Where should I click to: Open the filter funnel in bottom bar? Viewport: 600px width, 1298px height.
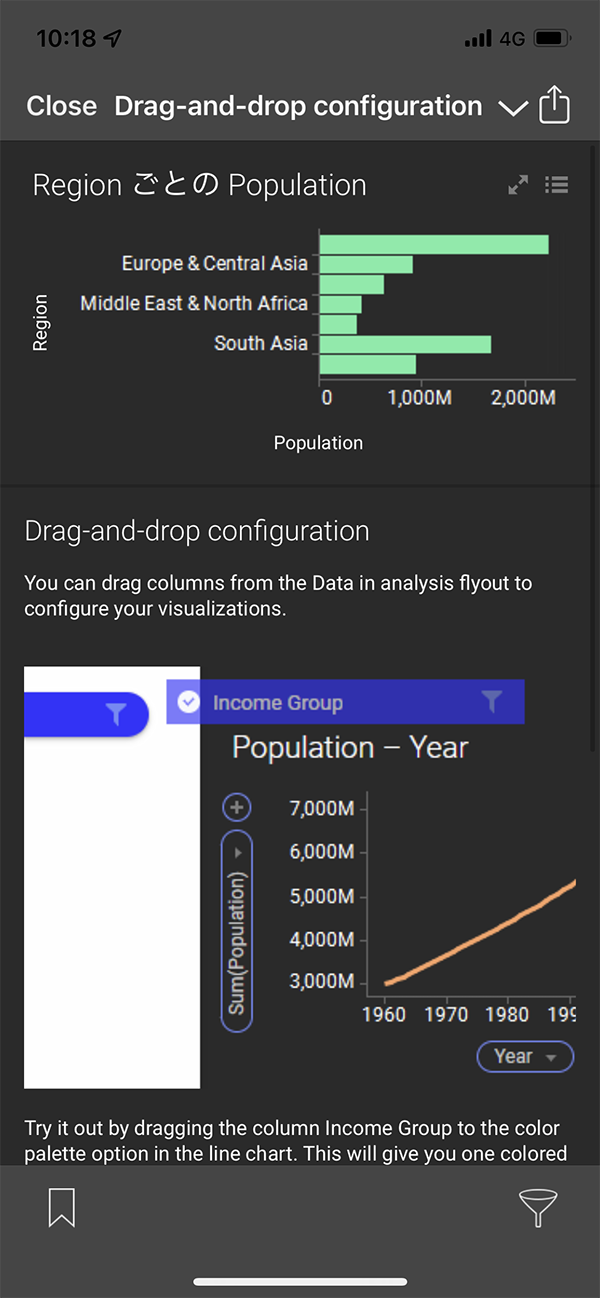point(538,1208)
